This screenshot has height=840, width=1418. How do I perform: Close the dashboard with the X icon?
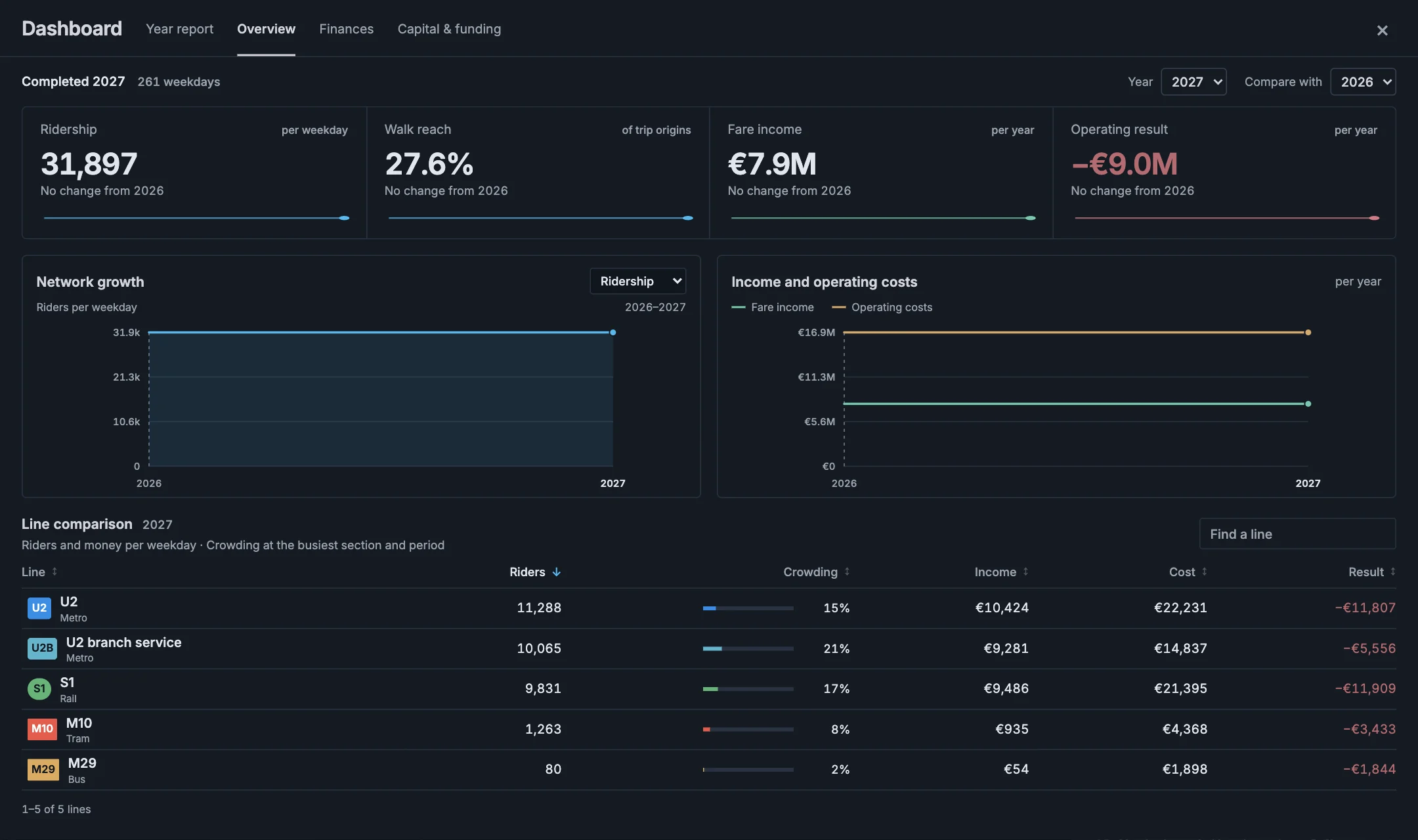[1382, 30]
